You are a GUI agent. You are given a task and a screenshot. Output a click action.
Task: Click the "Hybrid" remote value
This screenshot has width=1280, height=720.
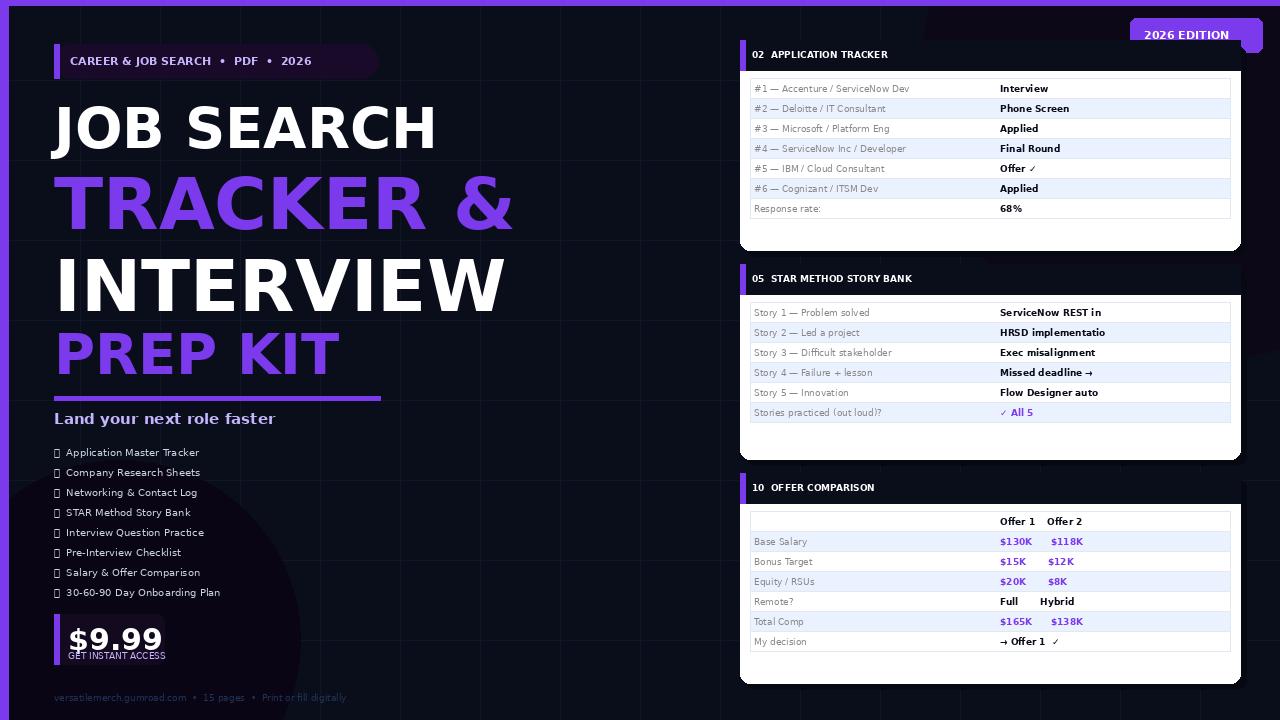tap(1057, 602)
